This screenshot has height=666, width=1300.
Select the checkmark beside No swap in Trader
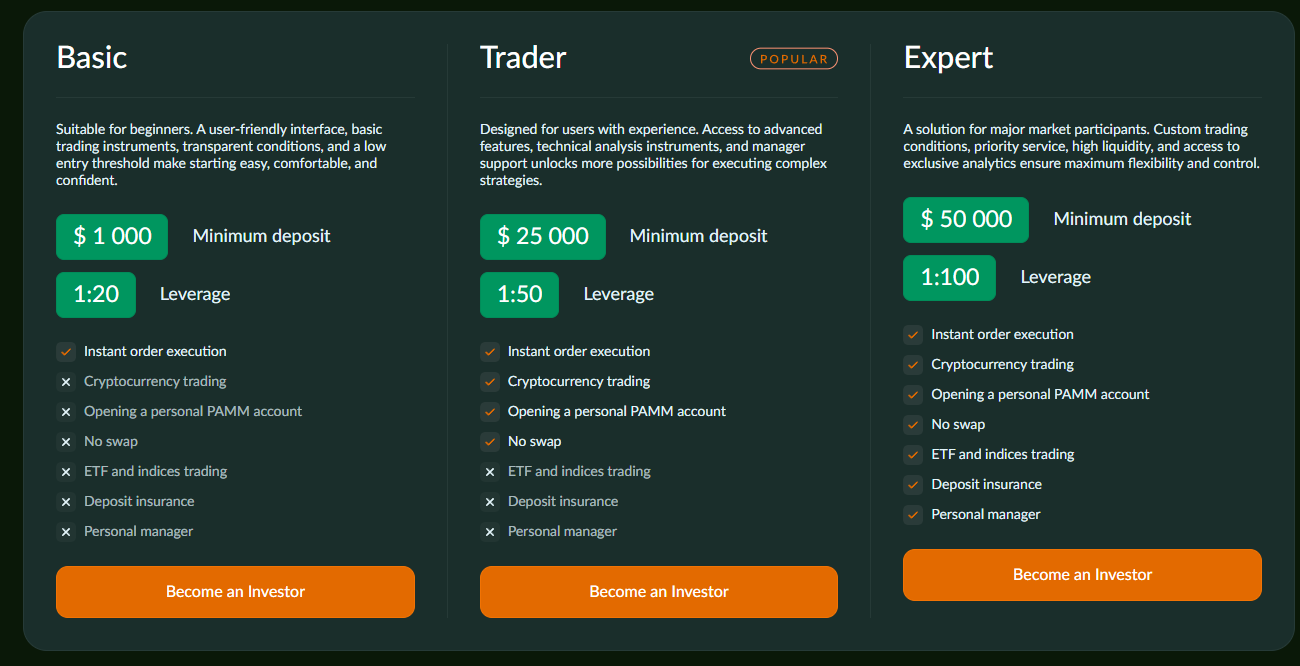(490, 441)
